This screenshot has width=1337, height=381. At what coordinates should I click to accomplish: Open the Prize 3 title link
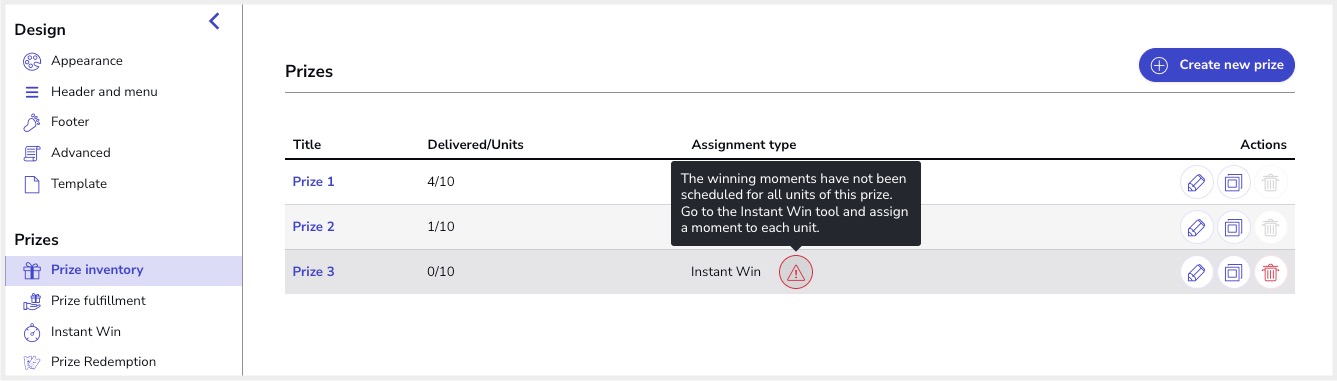point(313,271)
